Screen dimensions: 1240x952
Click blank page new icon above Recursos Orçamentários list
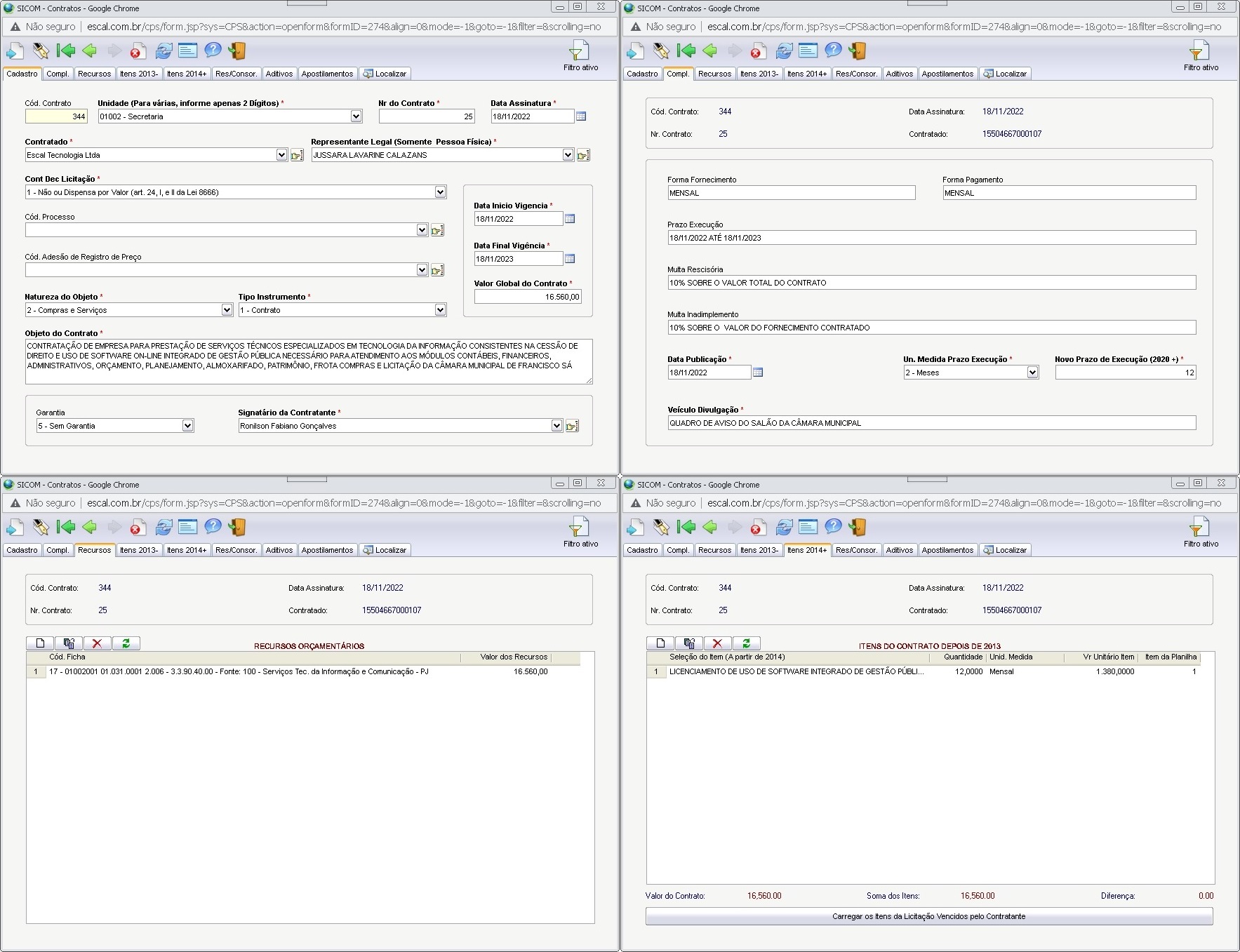(40, 643)
